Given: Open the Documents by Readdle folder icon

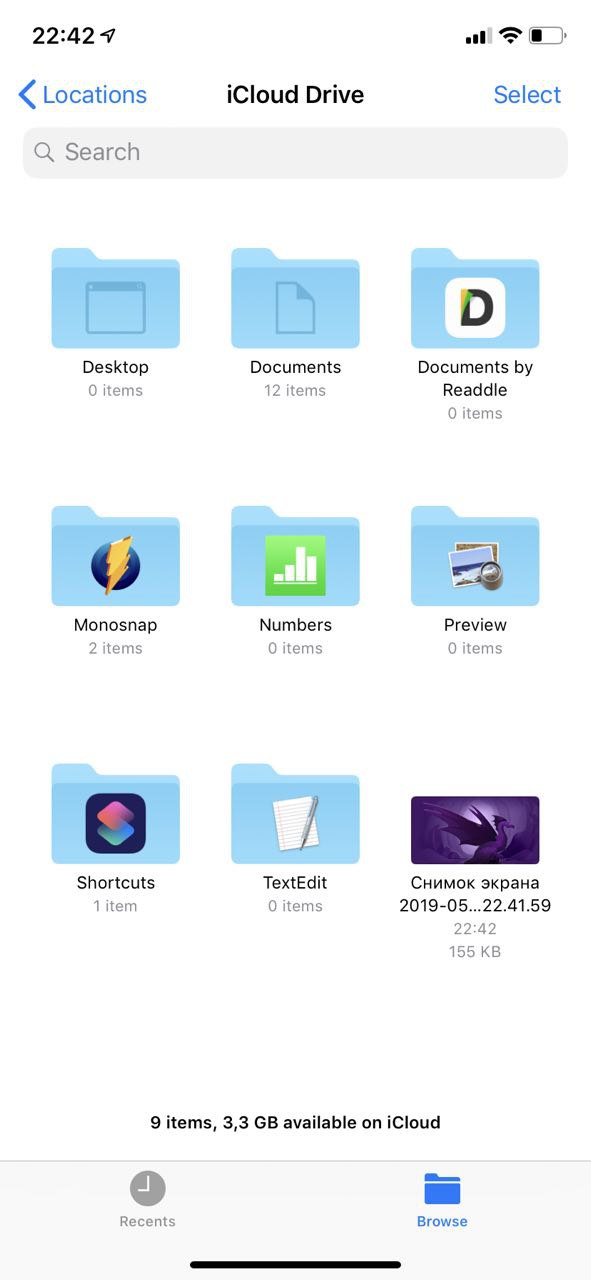Looking at the screenshot, I should [x=475, y=298].
